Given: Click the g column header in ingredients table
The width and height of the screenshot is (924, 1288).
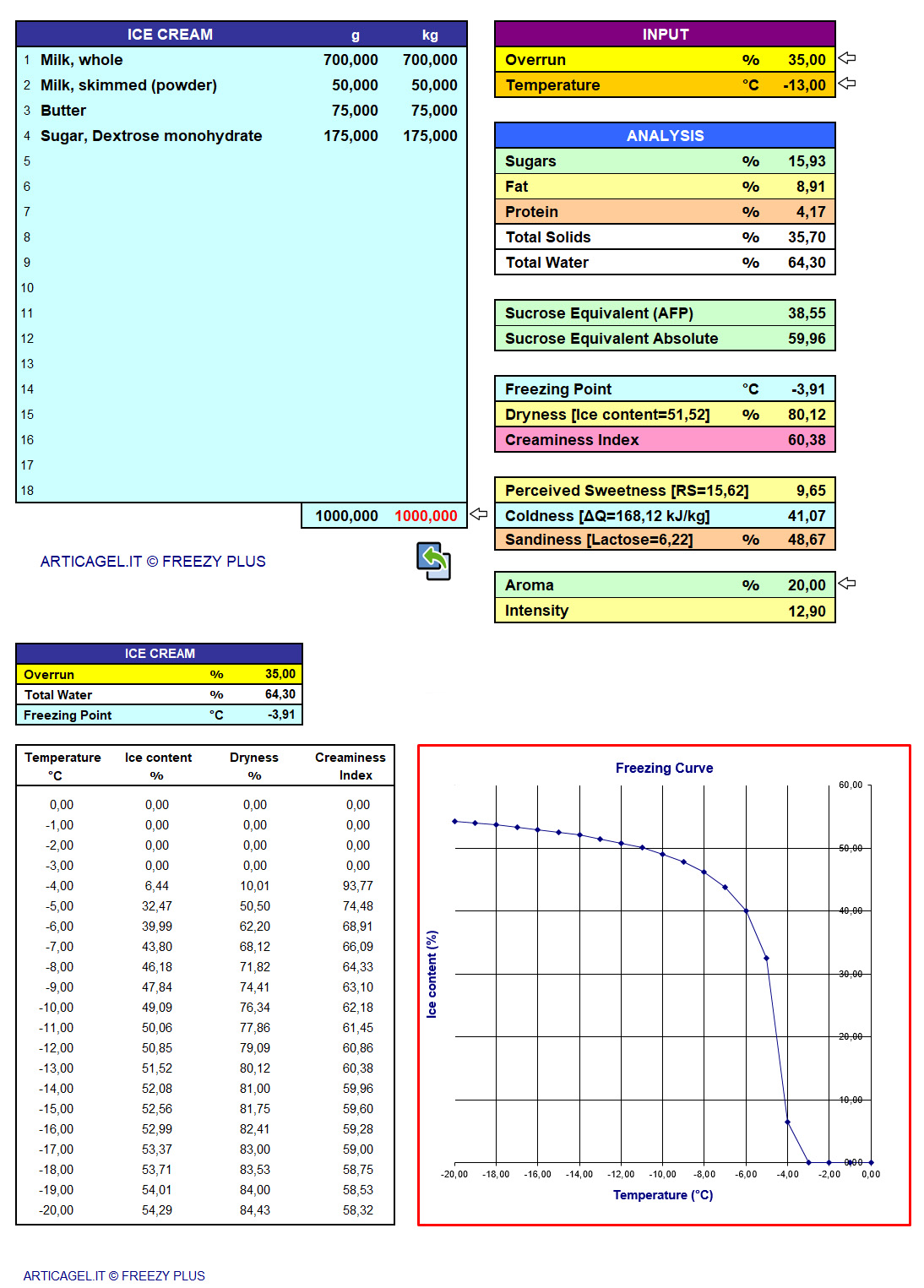Looking at the screenshot, I should coord(356,35).
